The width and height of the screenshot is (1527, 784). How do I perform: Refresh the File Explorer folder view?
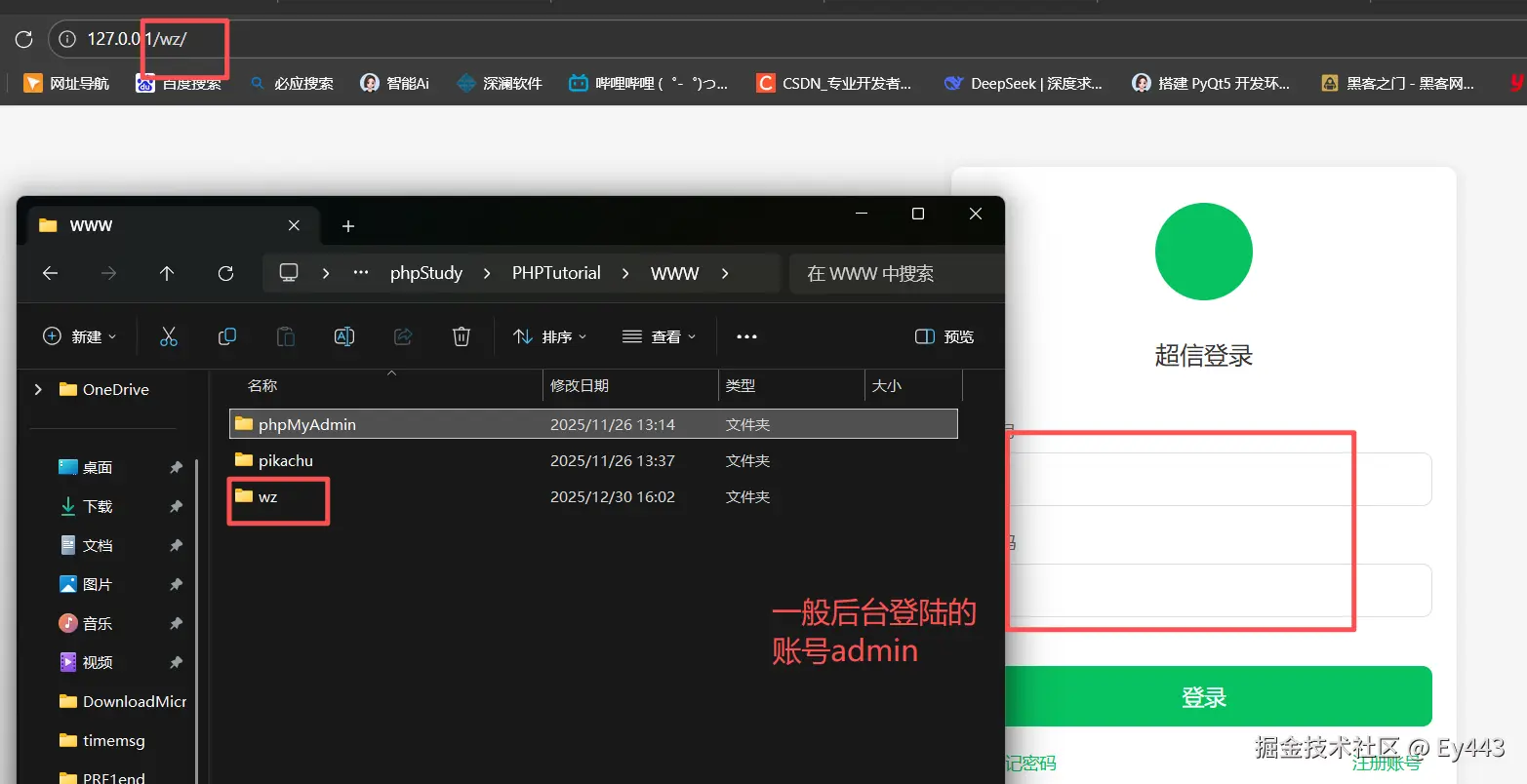225,273
